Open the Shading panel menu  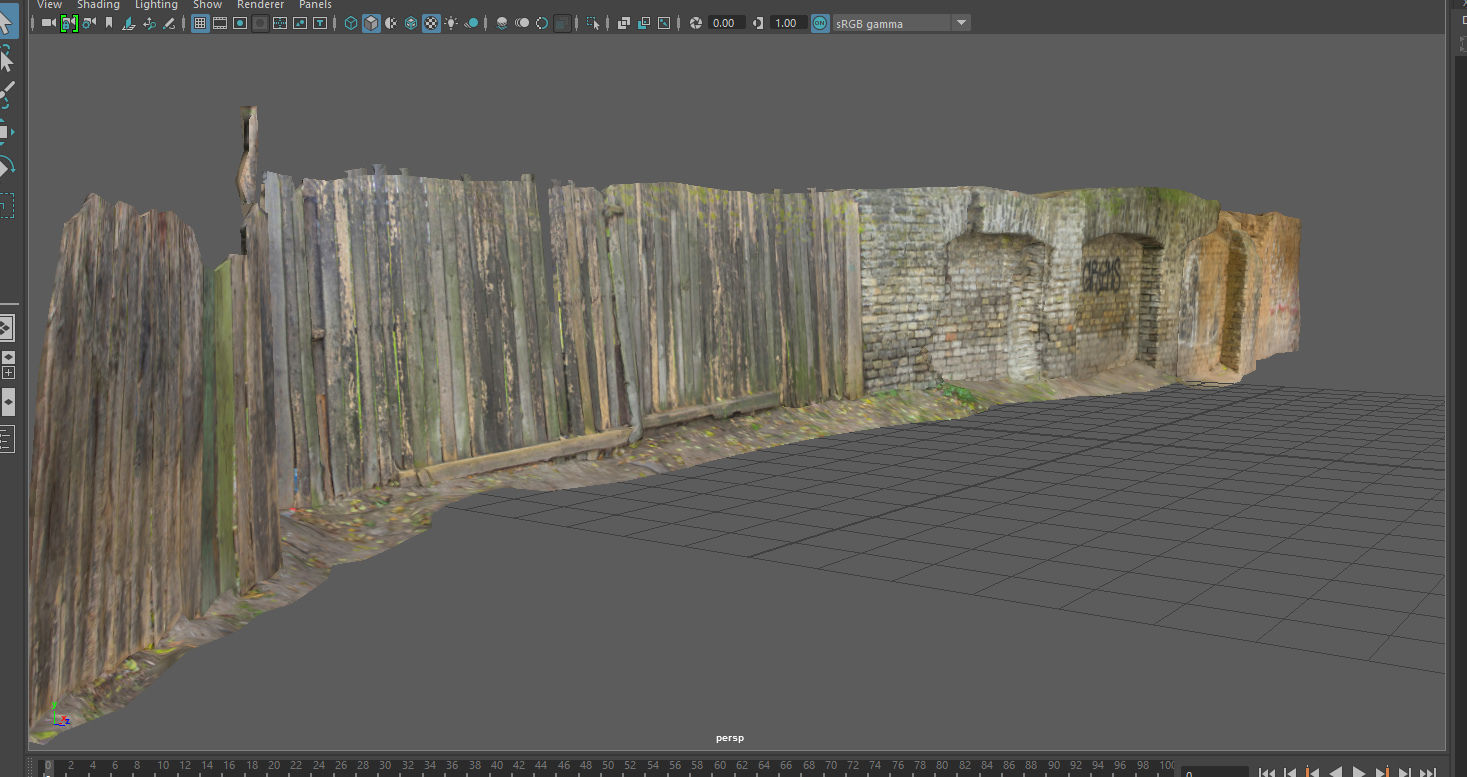click(98, 5)
